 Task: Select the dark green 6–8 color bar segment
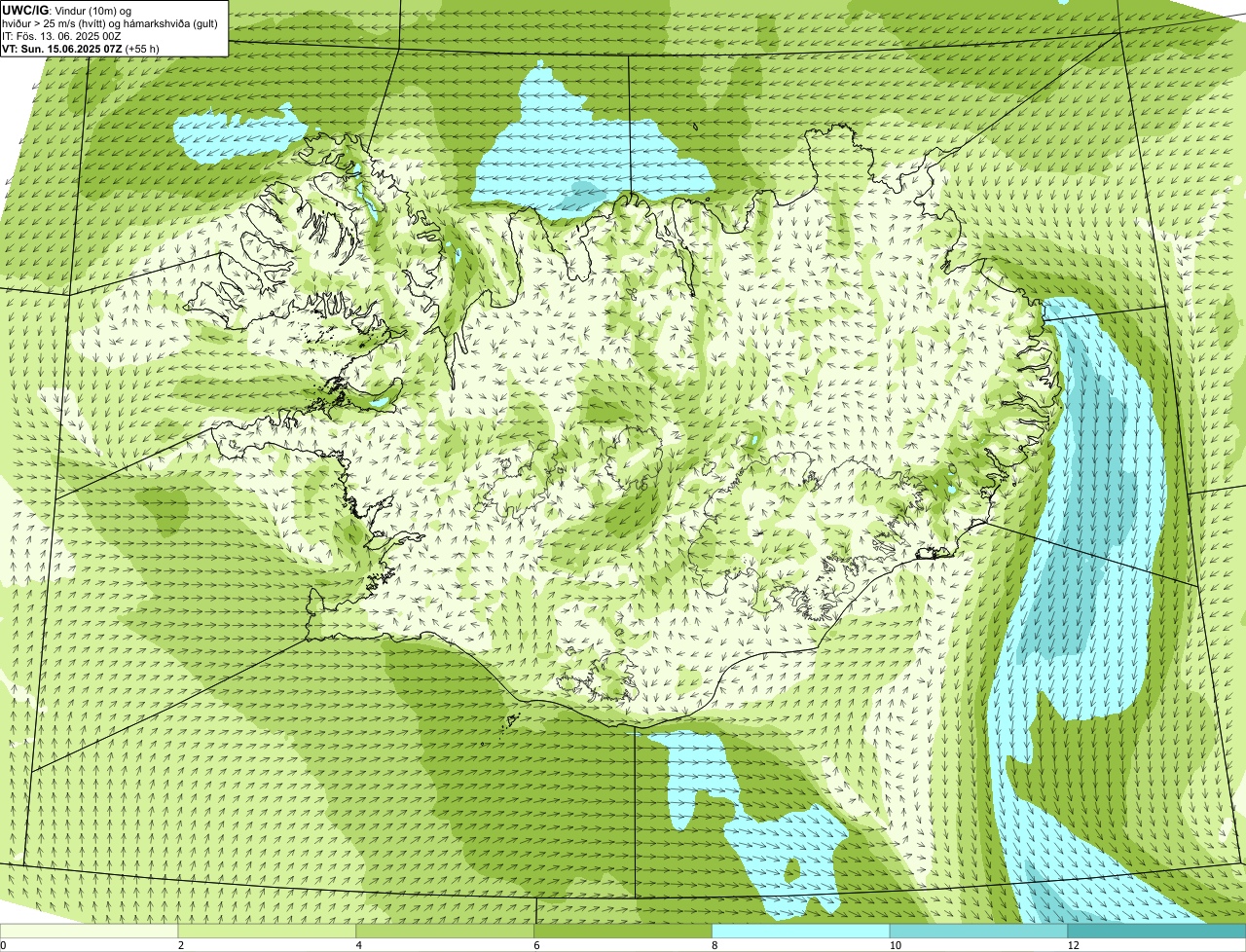[x=624, y=932]
